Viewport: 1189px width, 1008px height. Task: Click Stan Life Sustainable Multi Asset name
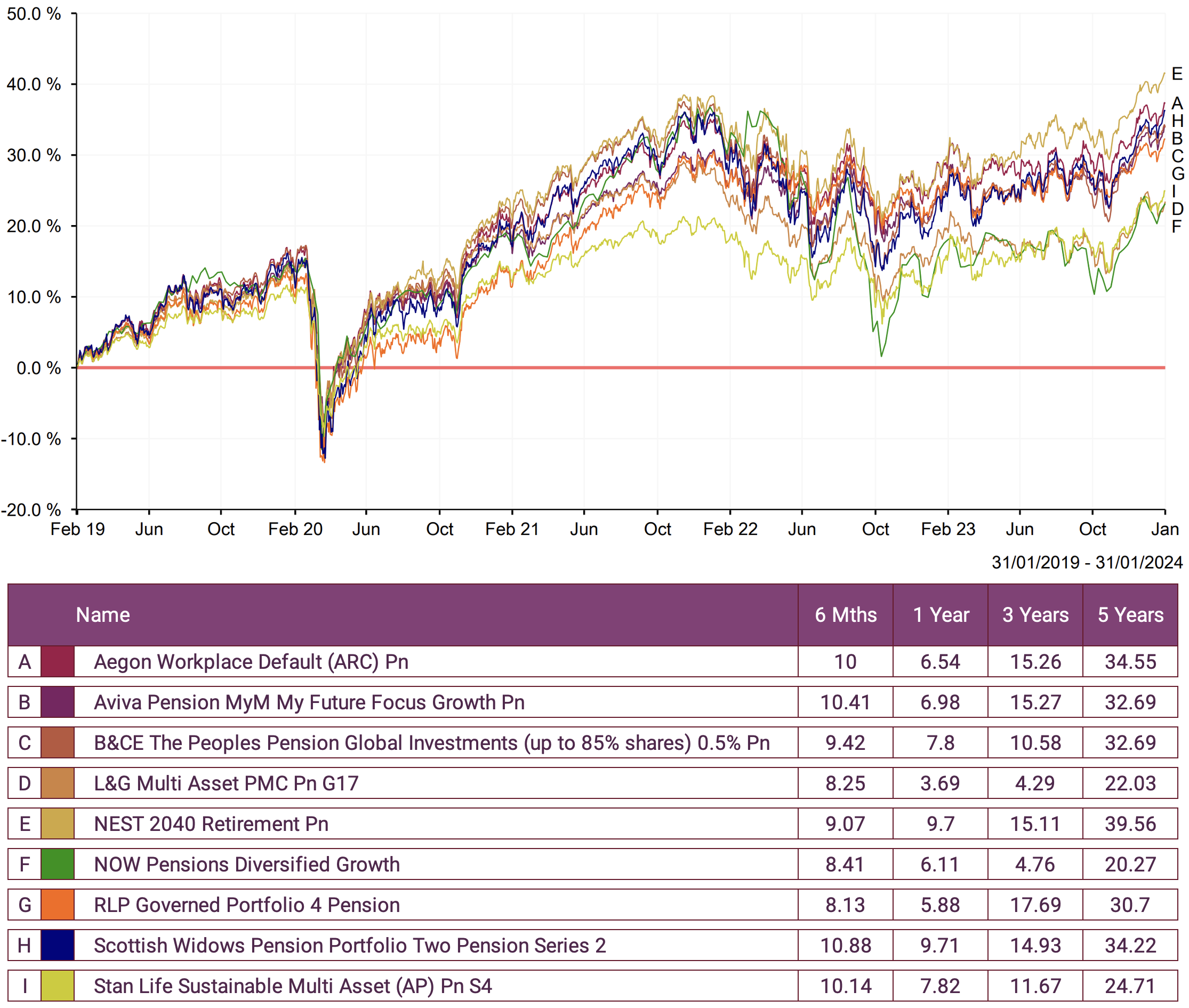point(293,986)
